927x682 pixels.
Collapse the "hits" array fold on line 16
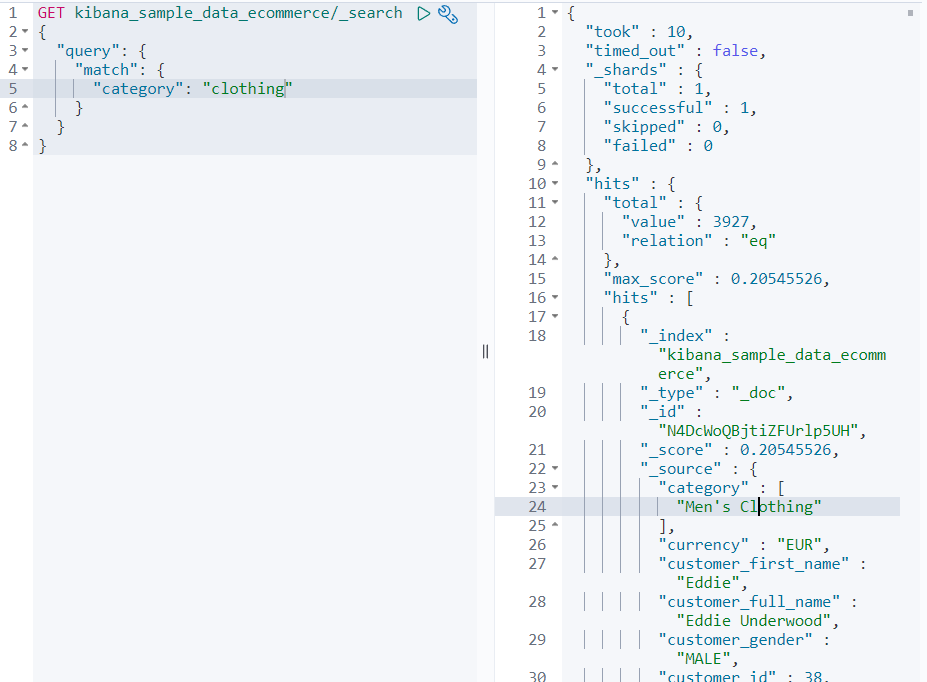click(x=555, y=298)
